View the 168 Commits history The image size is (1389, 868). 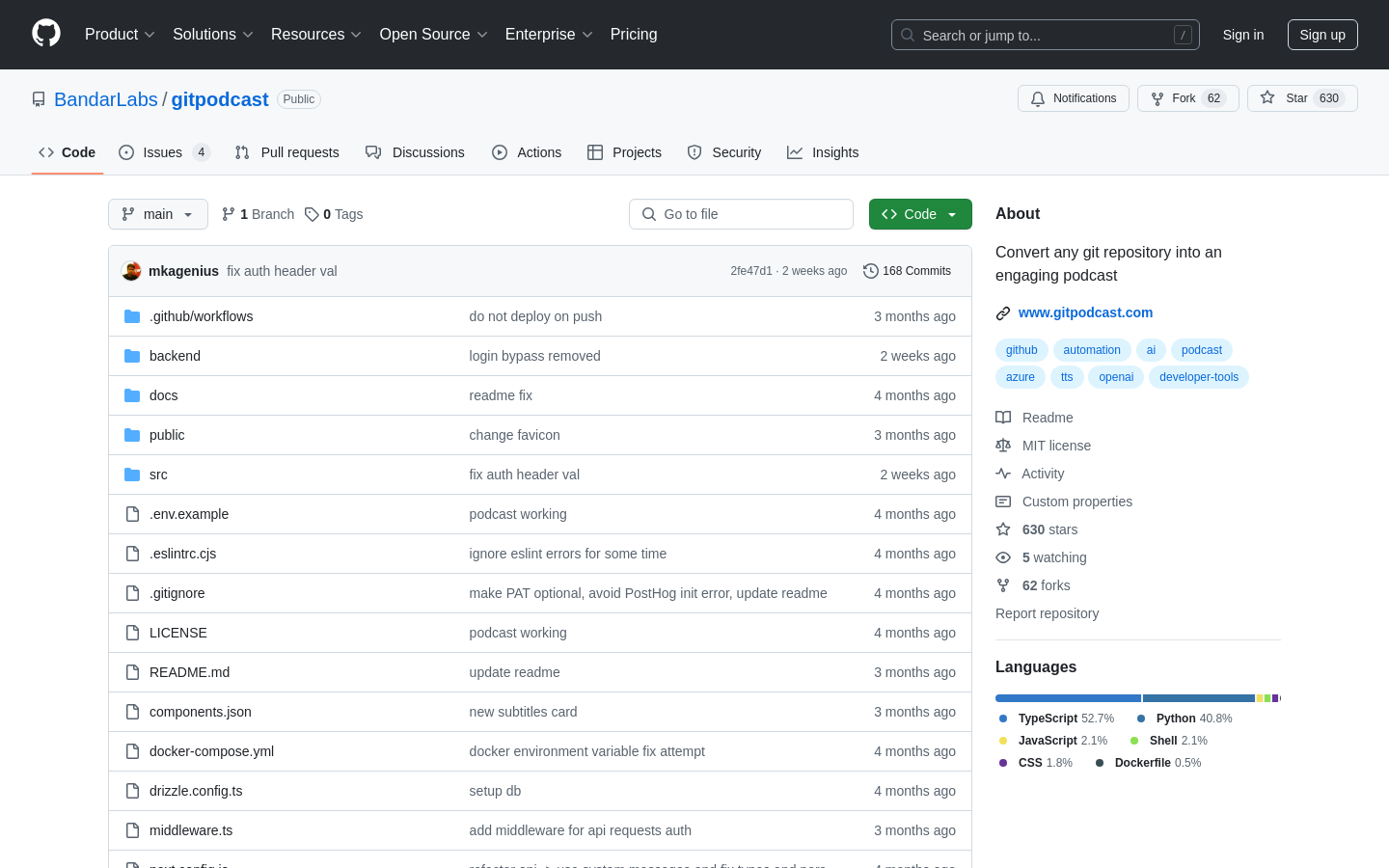pyautogui.click(x=908, y=271)
